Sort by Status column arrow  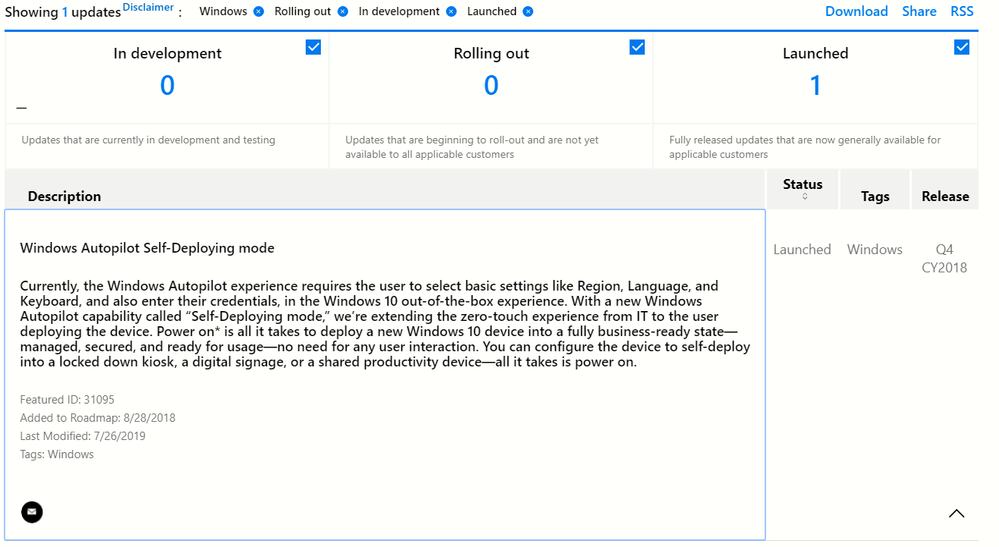(x=805, y=197)
